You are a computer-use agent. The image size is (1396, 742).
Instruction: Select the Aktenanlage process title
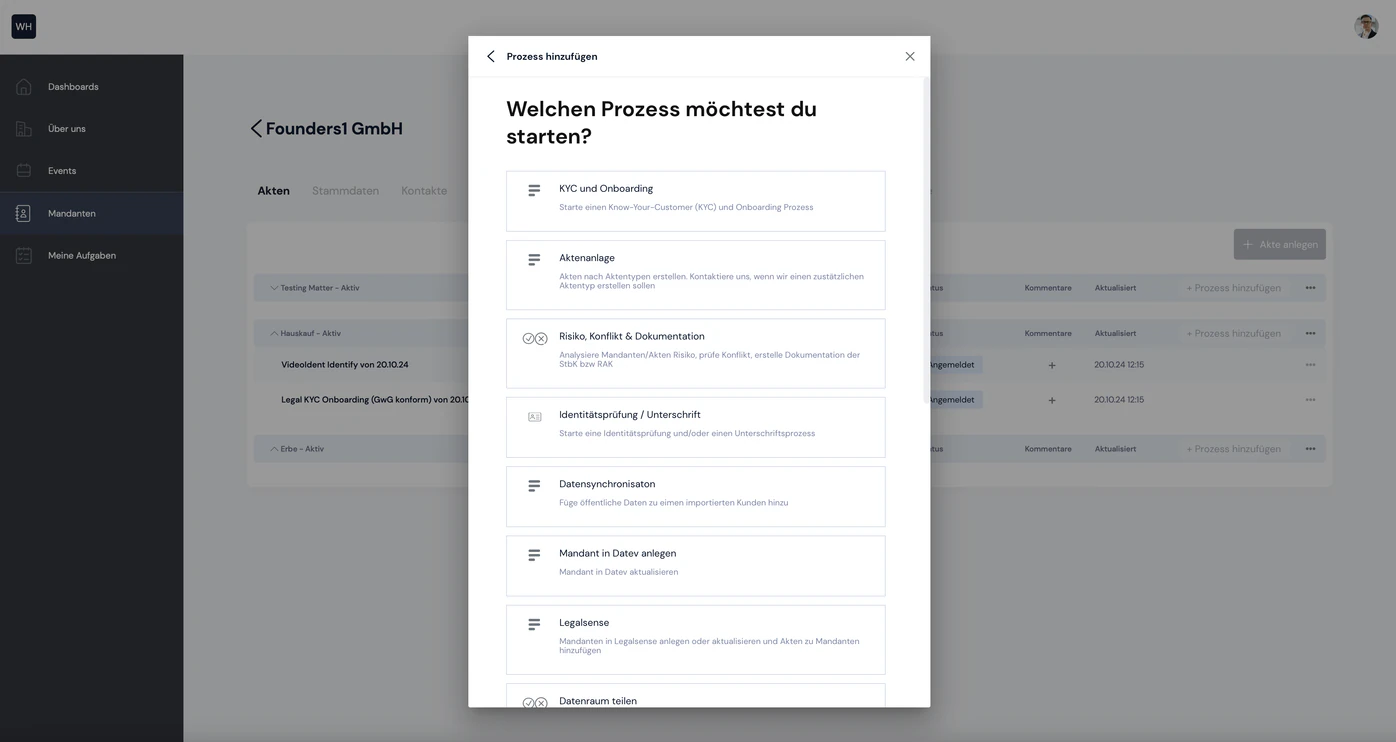(587, 258)
